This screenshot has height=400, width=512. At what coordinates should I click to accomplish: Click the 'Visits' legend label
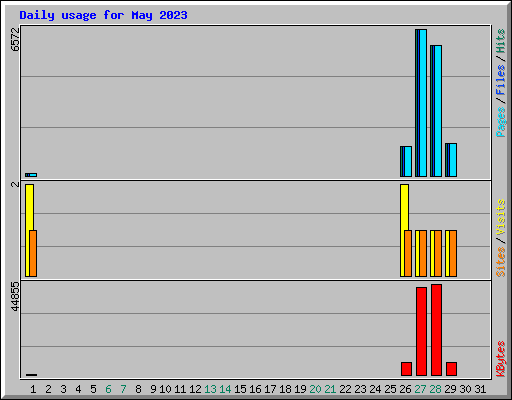[500, 218]
